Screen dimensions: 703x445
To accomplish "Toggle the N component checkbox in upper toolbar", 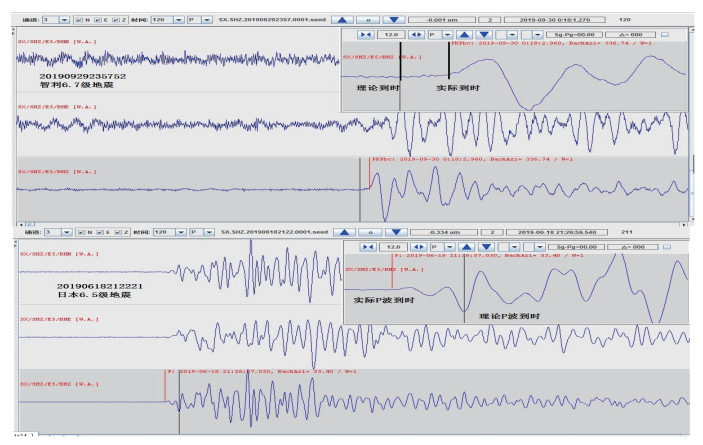I will 80,19.
